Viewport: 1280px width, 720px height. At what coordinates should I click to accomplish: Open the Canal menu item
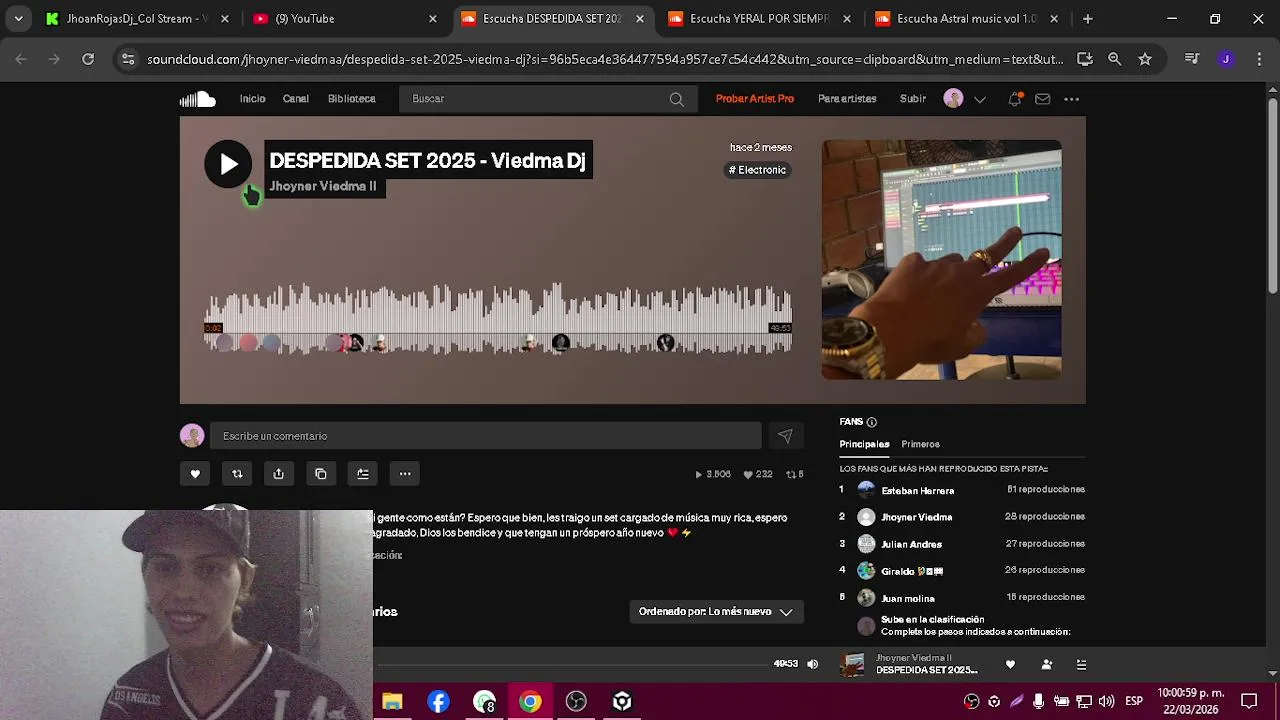295,99
